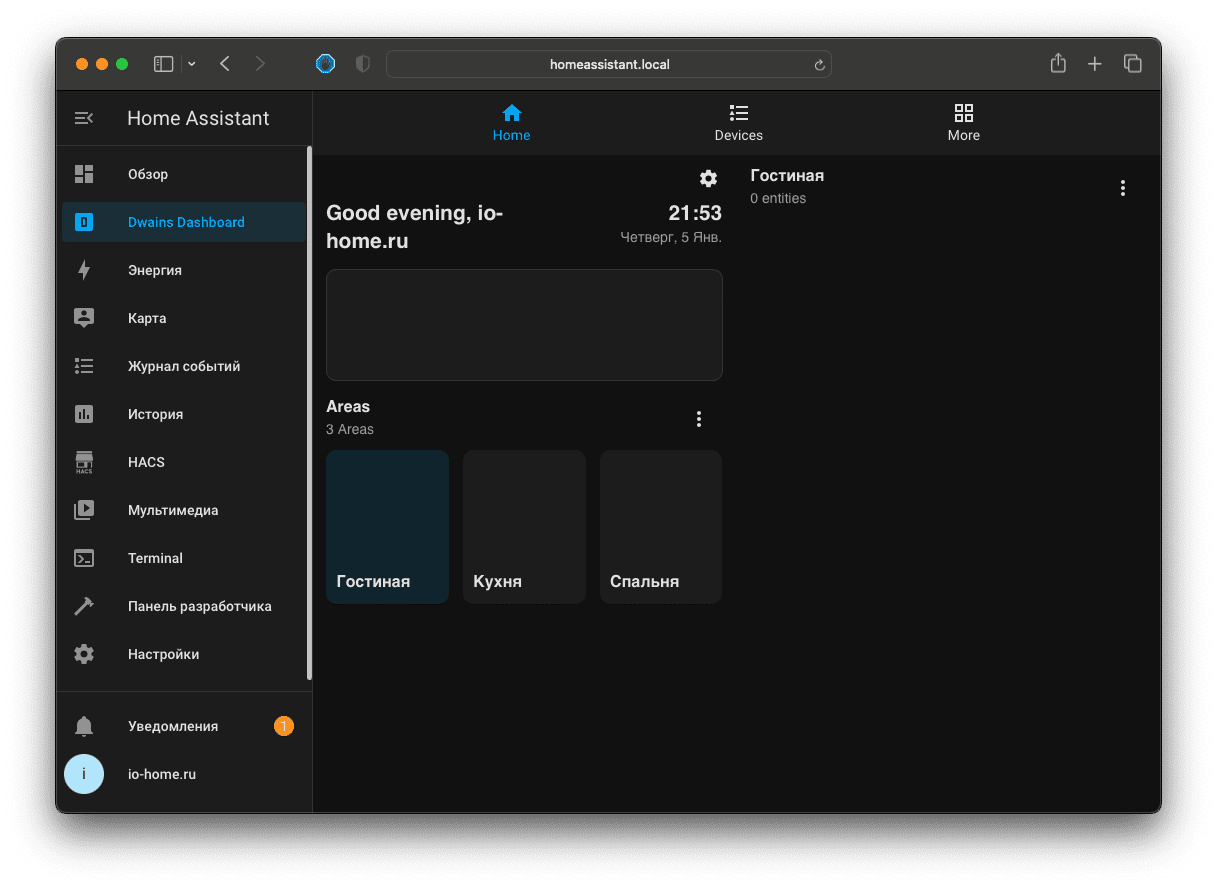Collapse the sidebar with the arrows icon
The height and width of the screenshot is (887, 1217).
[84, 117]
